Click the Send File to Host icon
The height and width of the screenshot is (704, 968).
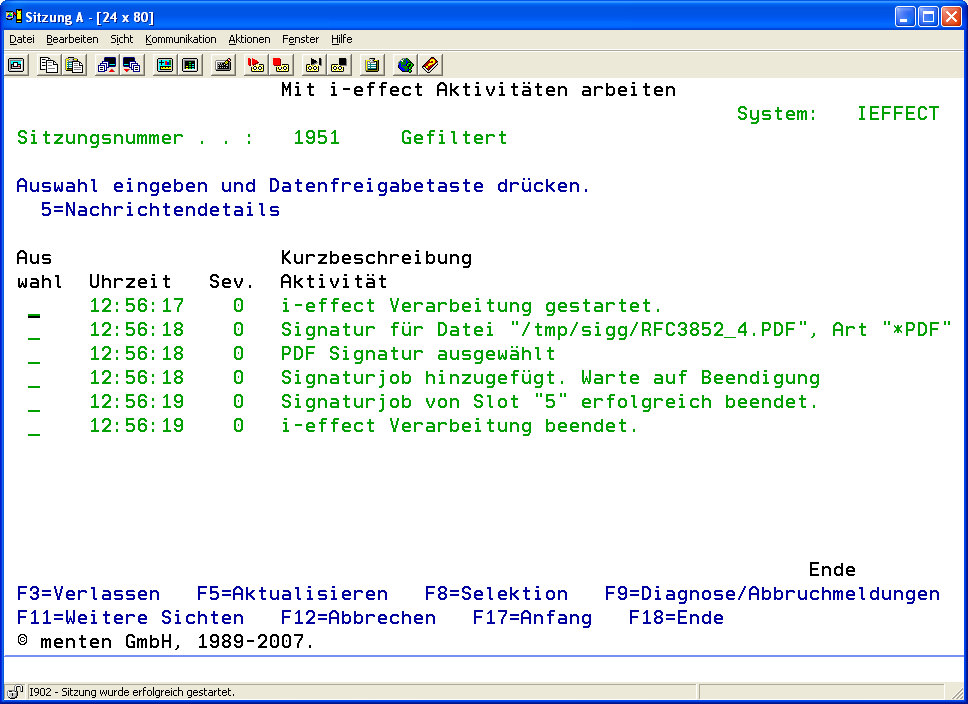pyautogui.click(x=106, y=65)
